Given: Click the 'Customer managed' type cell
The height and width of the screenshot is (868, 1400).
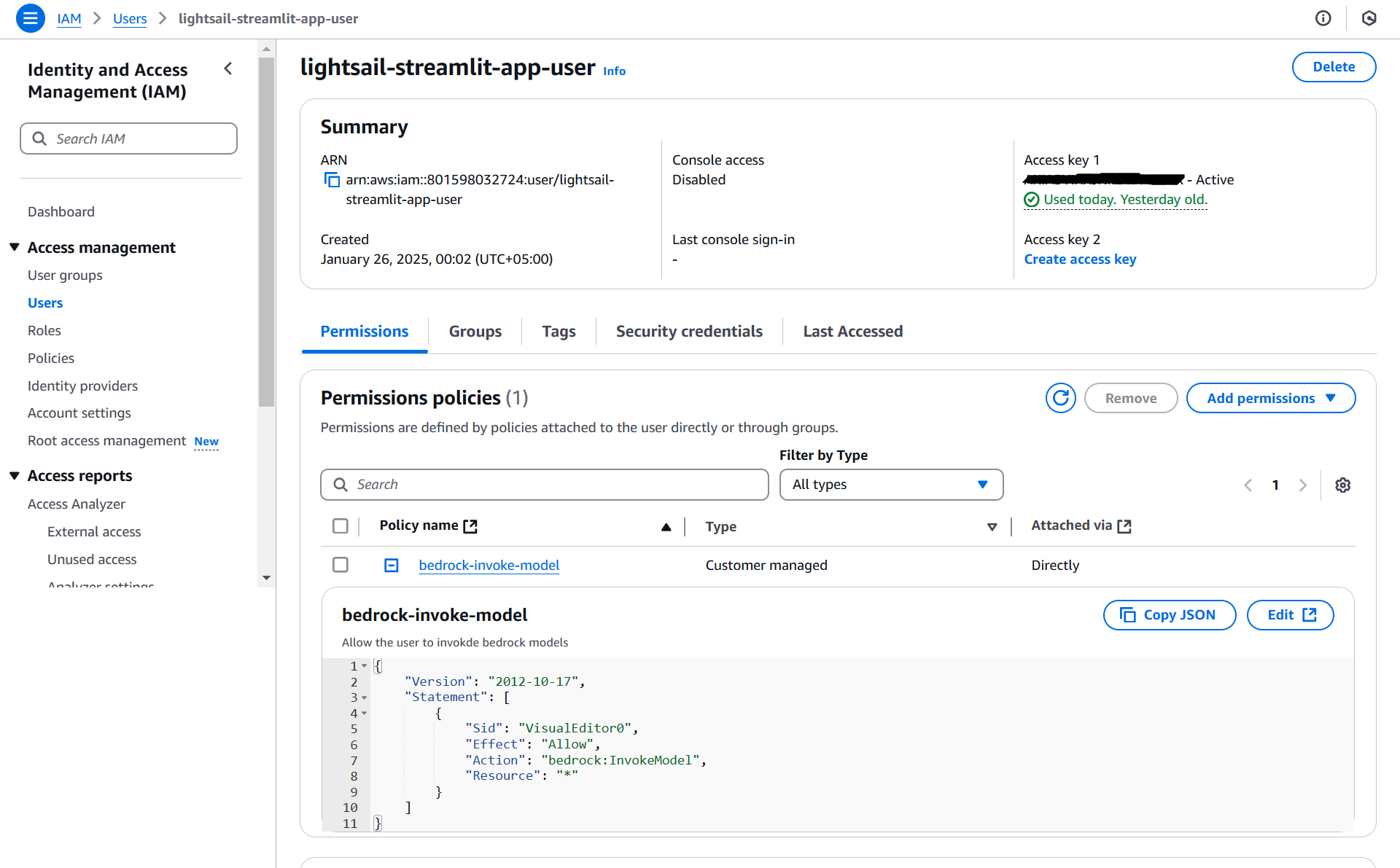Looking at the screenshot, I should pyautogui.click(x=766, y=566).
